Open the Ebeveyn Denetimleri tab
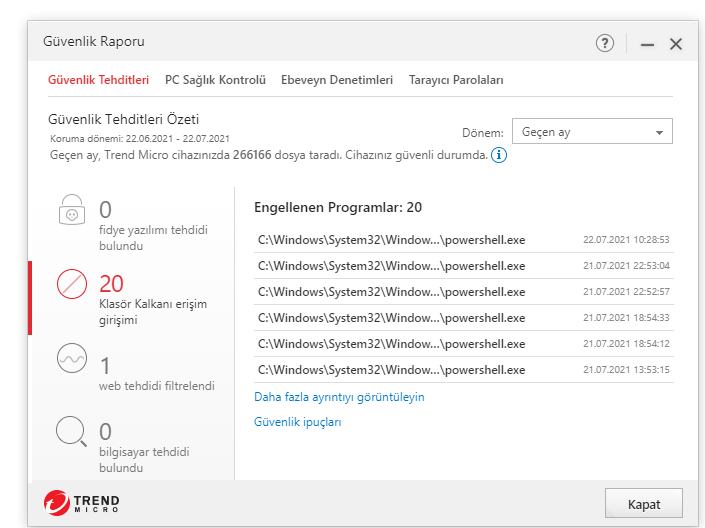 [x=337, y=80]
